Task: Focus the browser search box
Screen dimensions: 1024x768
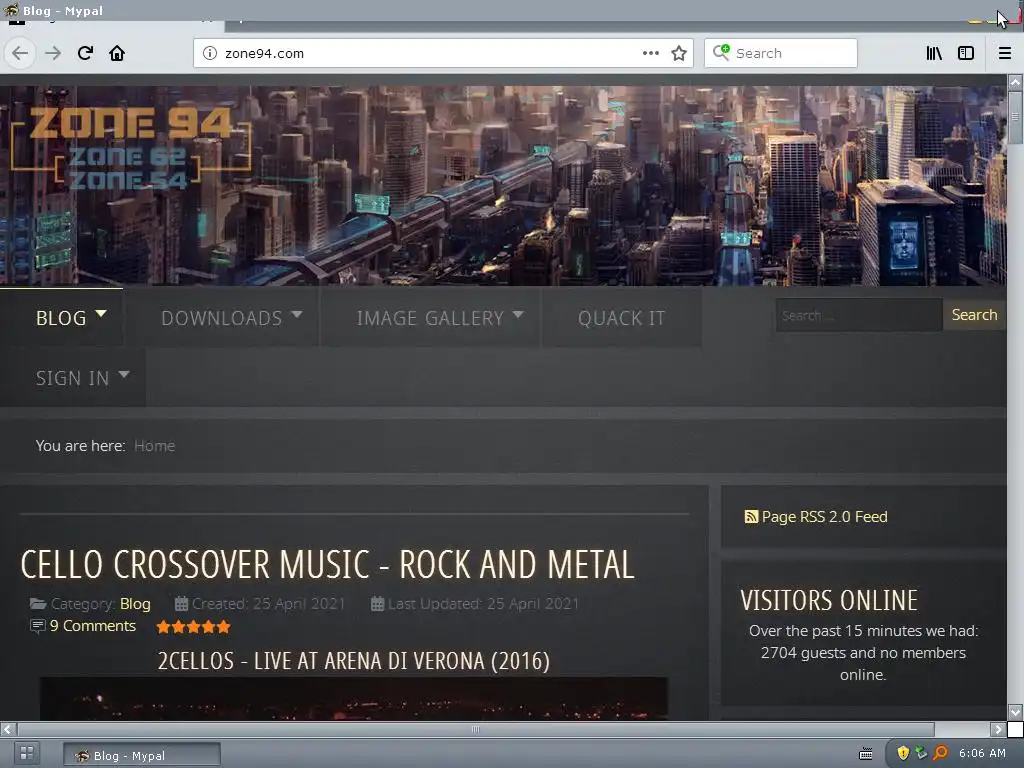Action: (x=780, y=53)
